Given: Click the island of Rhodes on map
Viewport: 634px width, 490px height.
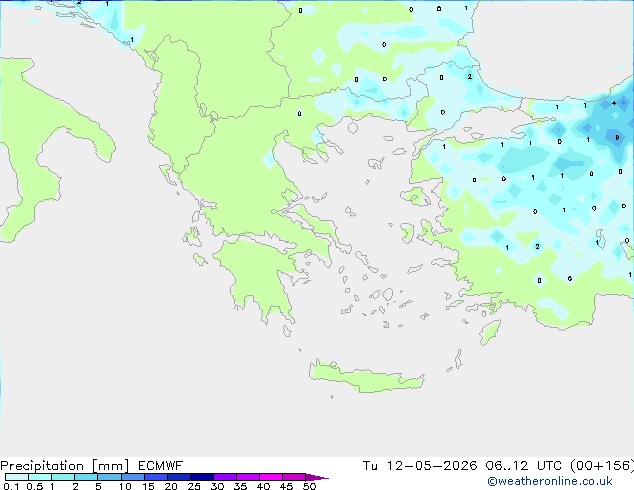Looking at the screenshot, I should tap(490, 332).
